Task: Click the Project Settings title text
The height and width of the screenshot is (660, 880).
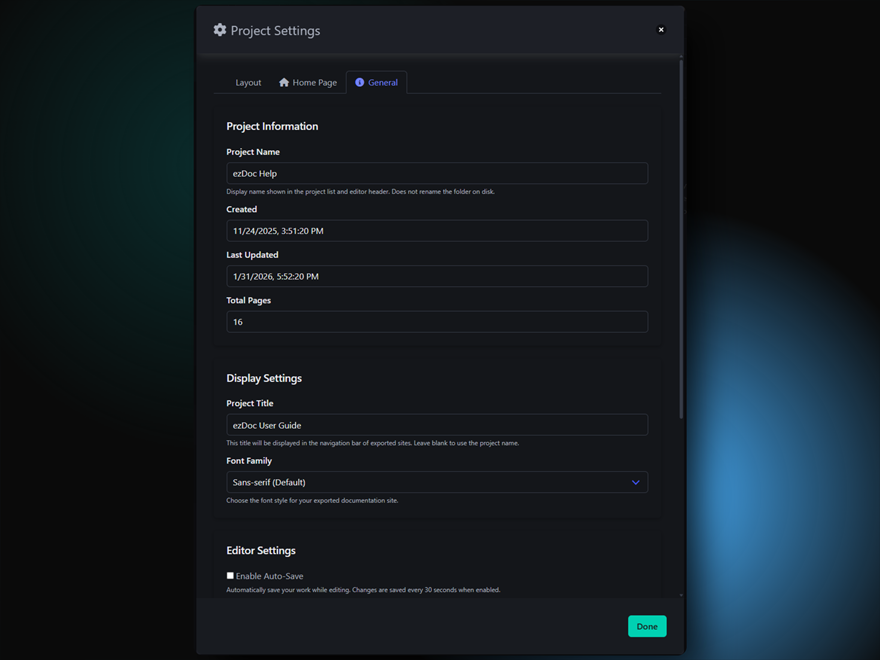Action: pyautogui.click(x=275, y=31)
